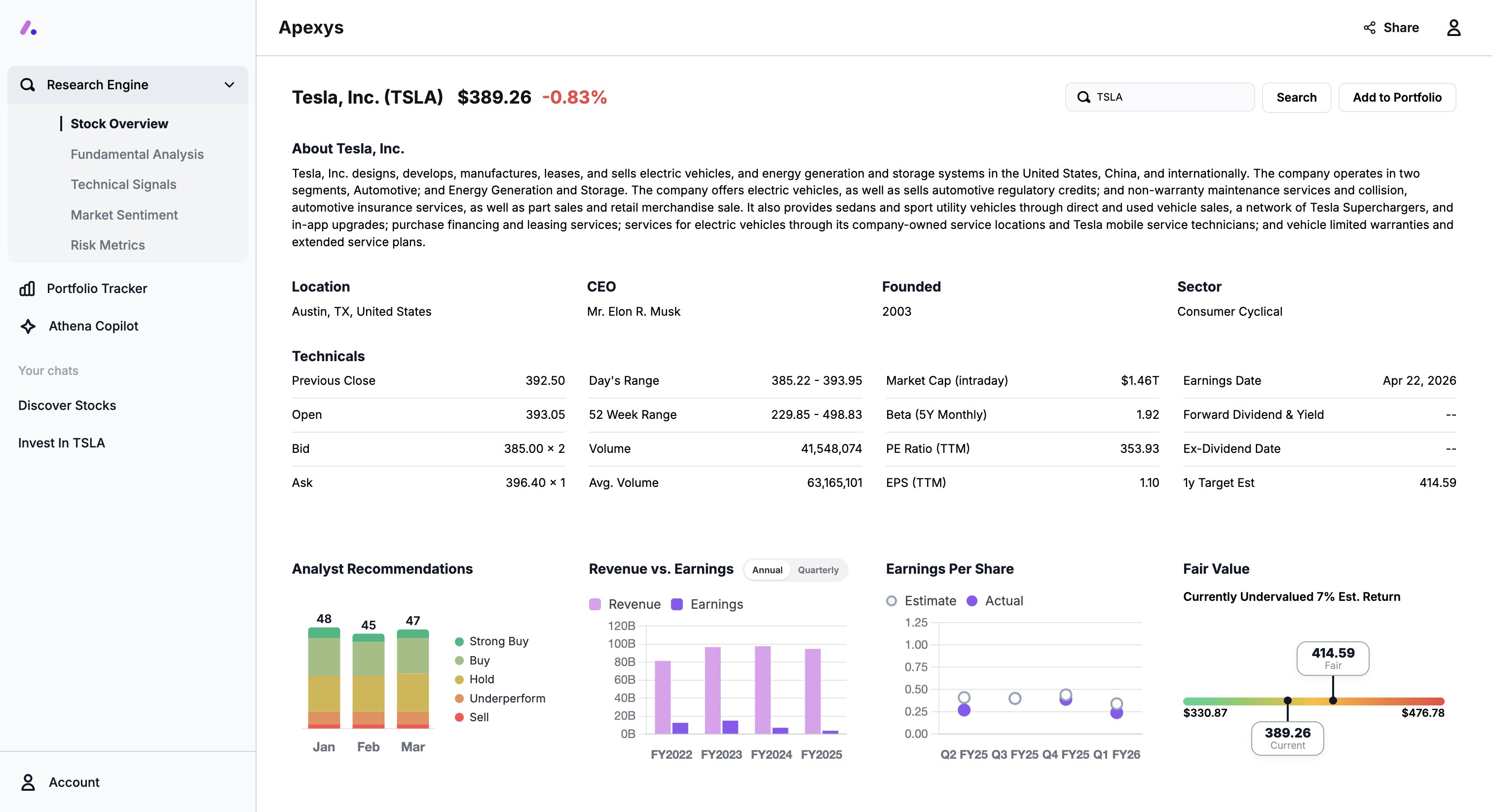The height and width of the screenshot is (812, 1492).
Task: Open the Portfolio Tracker icon
Action: 28,288
